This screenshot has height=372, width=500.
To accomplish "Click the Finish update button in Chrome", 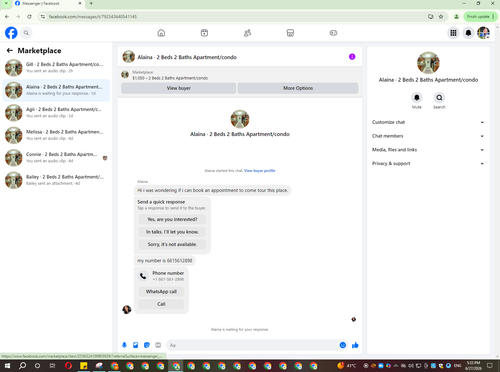I will pos(480,16).
